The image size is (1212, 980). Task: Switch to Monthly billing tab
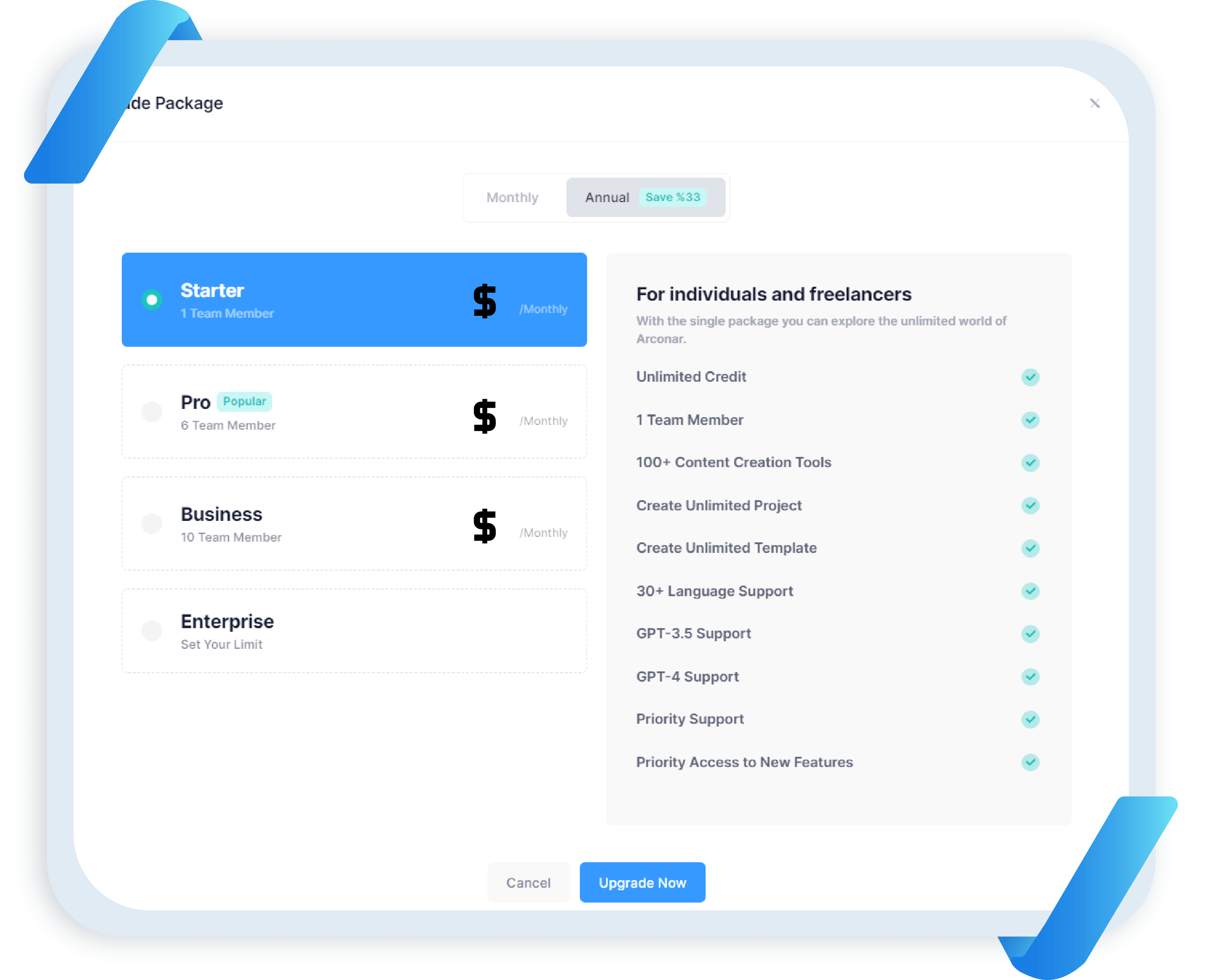click(x=512, y=198)
